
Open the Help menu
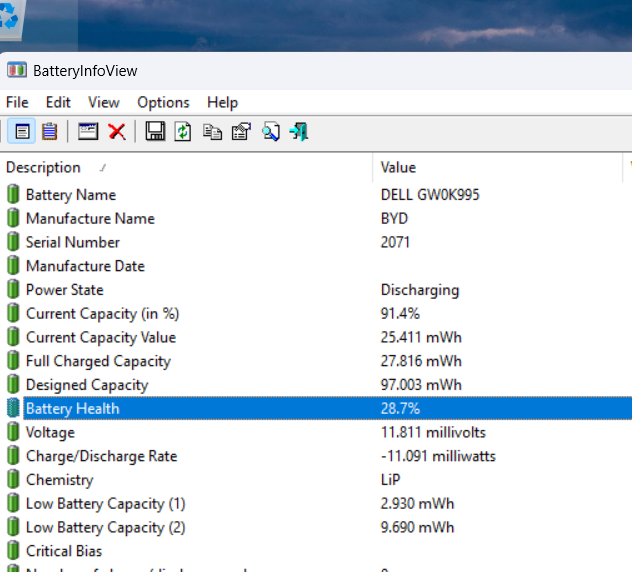pos(222,102)
